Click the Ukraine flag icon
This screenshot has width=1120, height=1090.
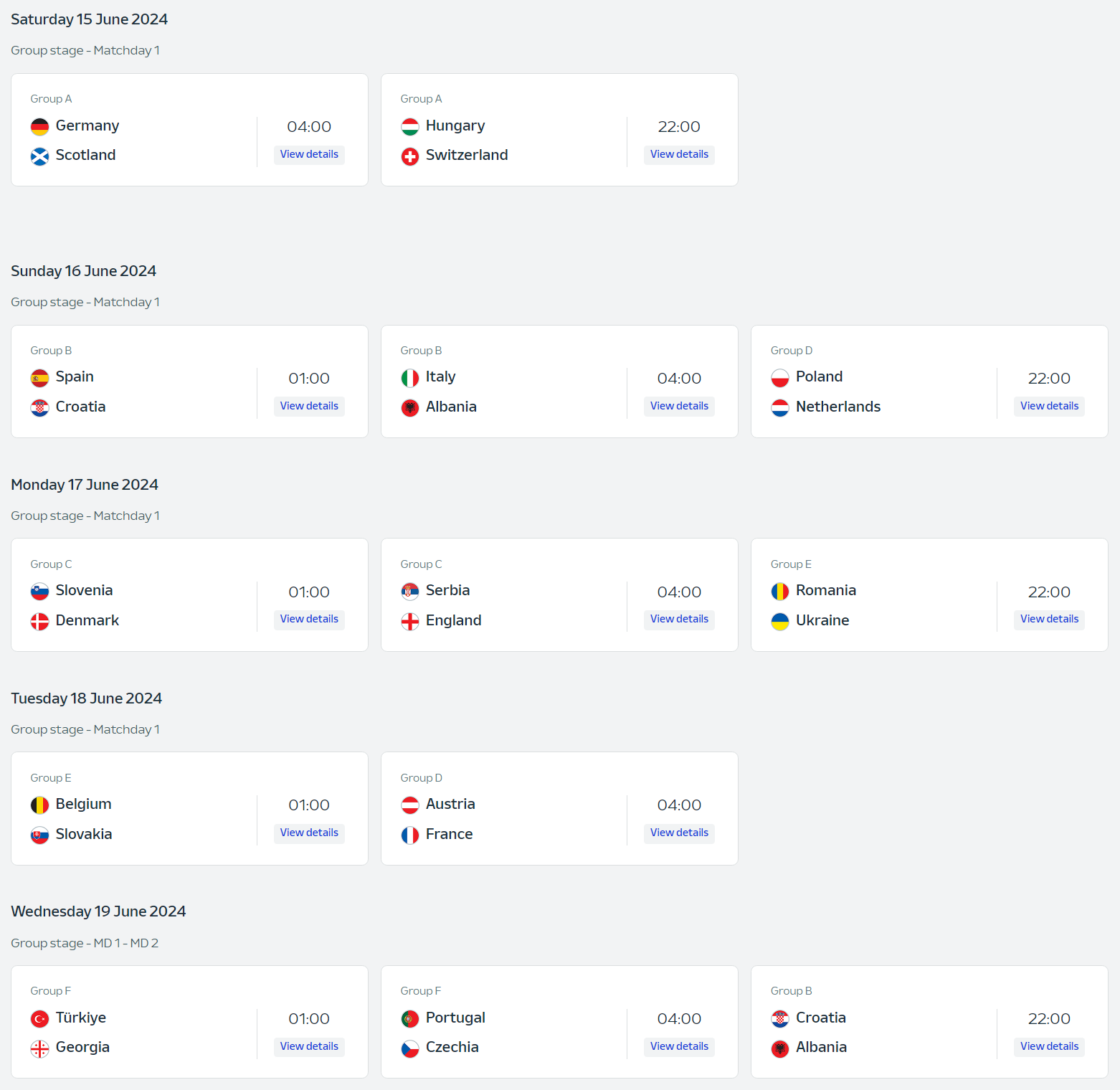780,622
